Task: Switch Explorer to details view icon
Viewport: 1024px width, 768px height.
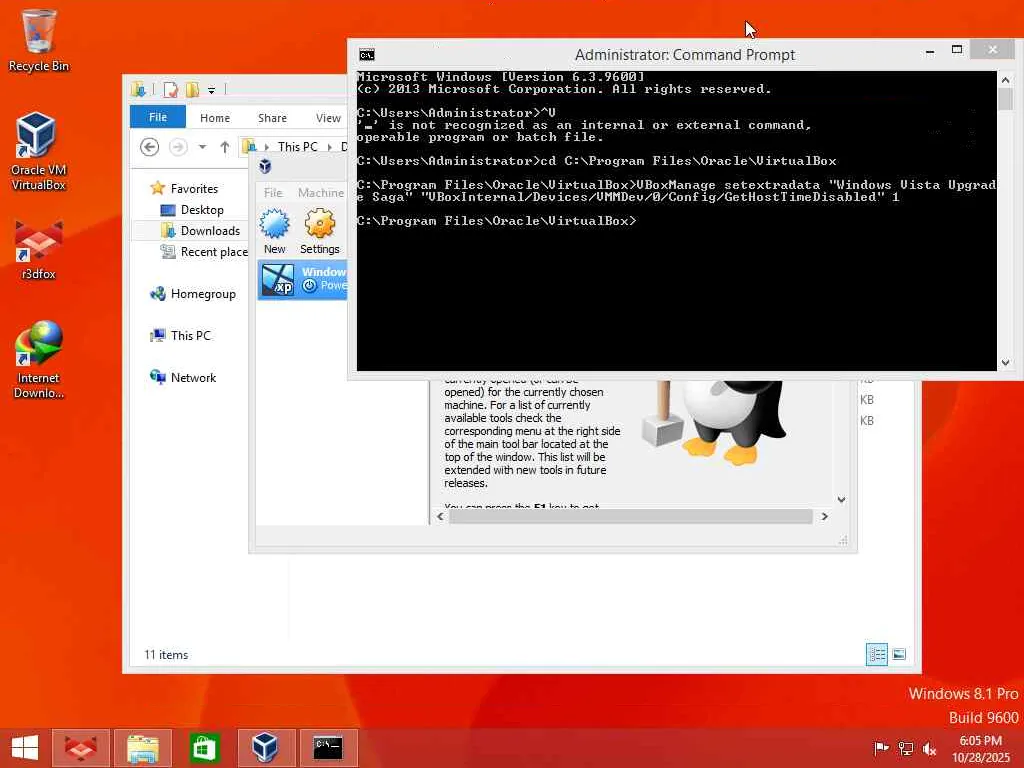Action: [x=876, y=654]
